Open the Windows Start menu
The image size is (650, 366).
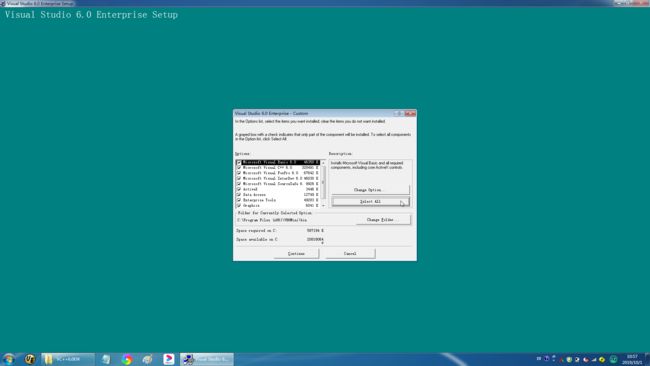point(9,359)
